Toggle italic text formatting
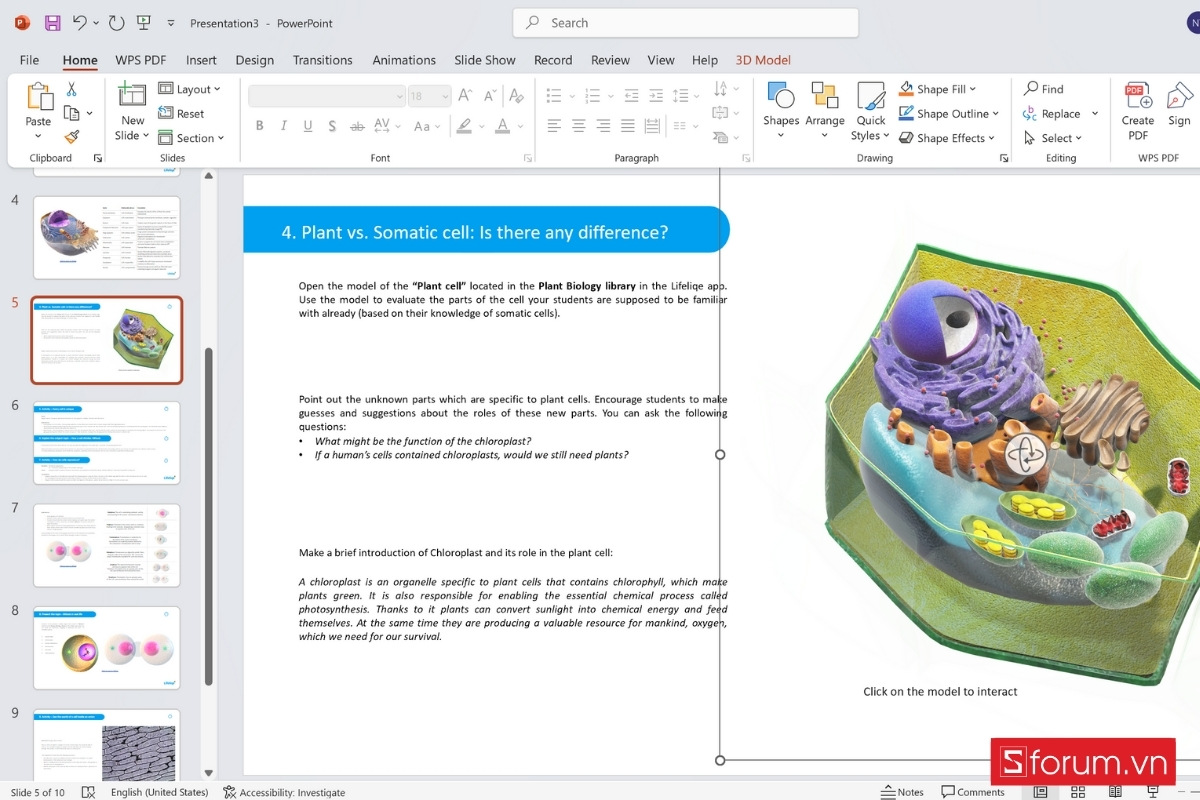1200x800 pixels. [x=283, y=125]
